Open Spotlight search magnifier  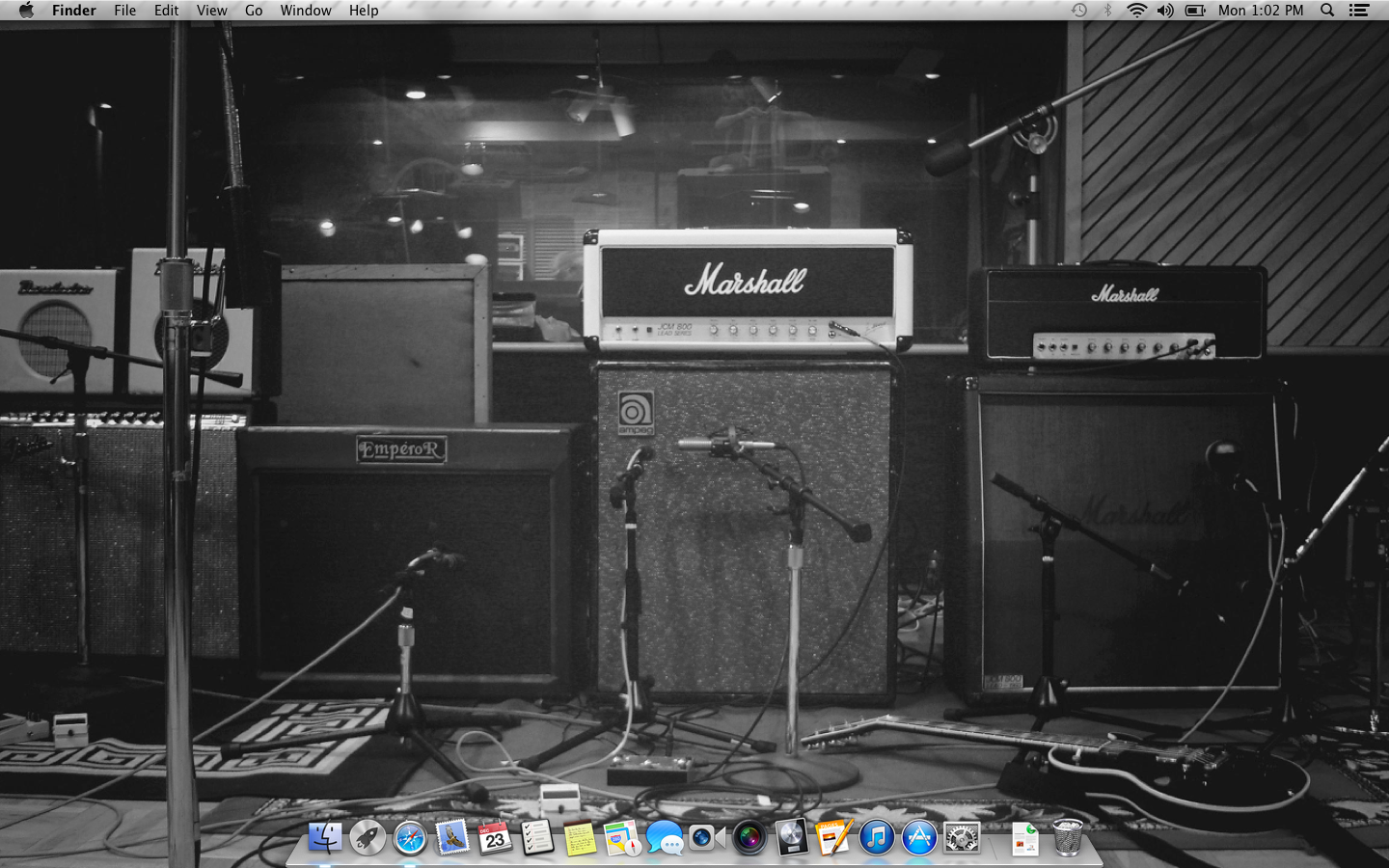pos(1327,11)
